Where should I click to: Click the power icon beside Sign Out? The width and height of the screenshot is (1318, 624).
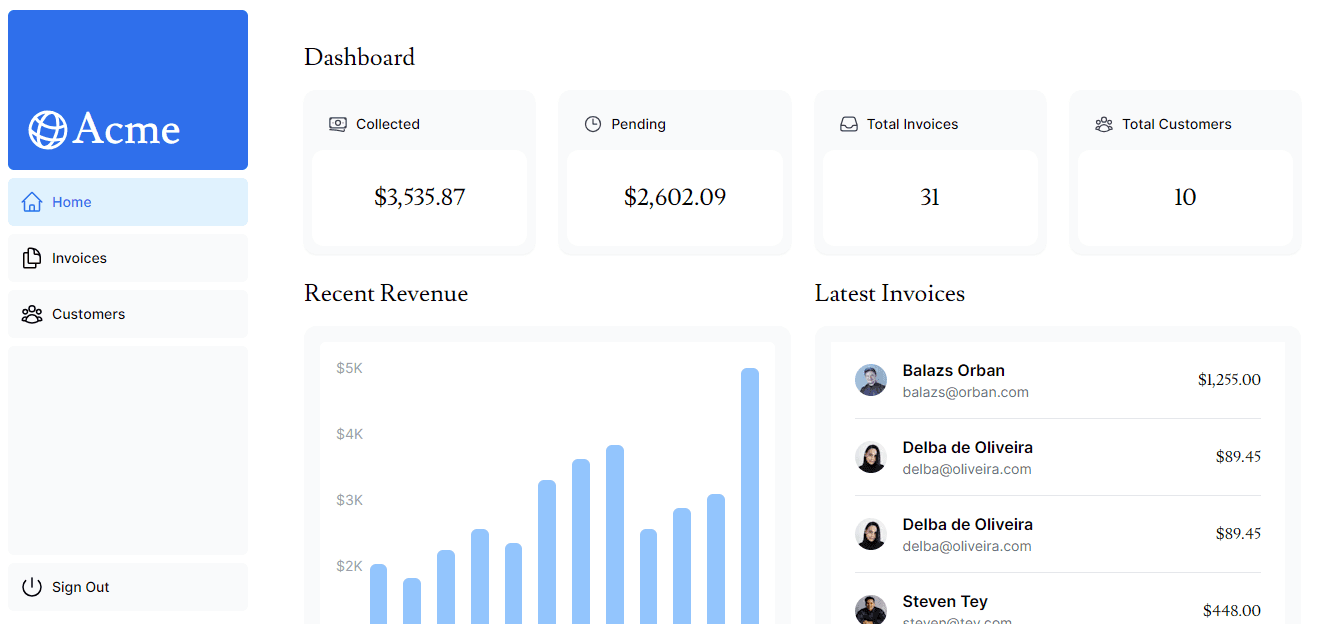coord(32,587)
